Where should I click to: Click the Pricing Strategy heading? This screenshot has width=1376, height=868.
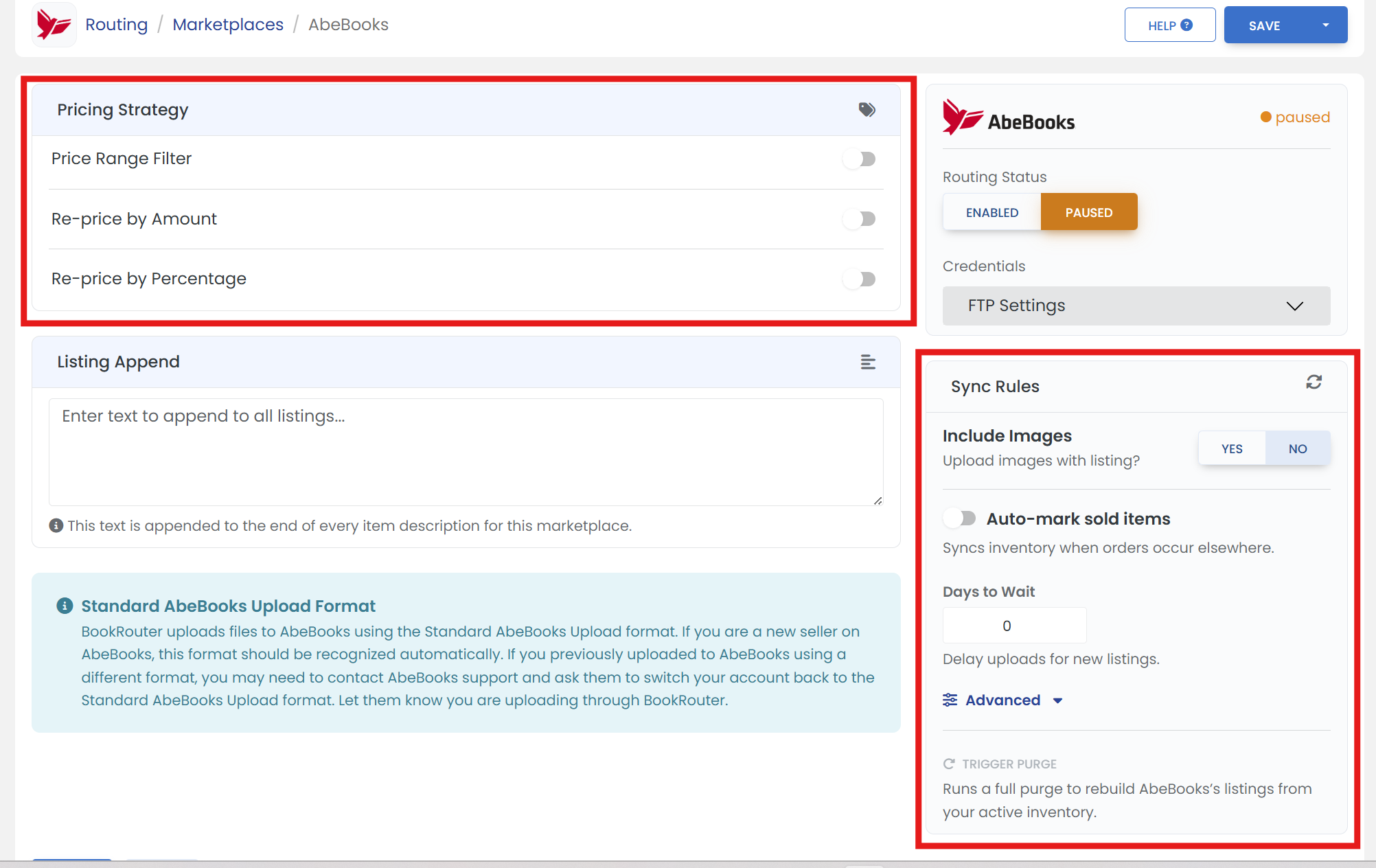(122, 110)
